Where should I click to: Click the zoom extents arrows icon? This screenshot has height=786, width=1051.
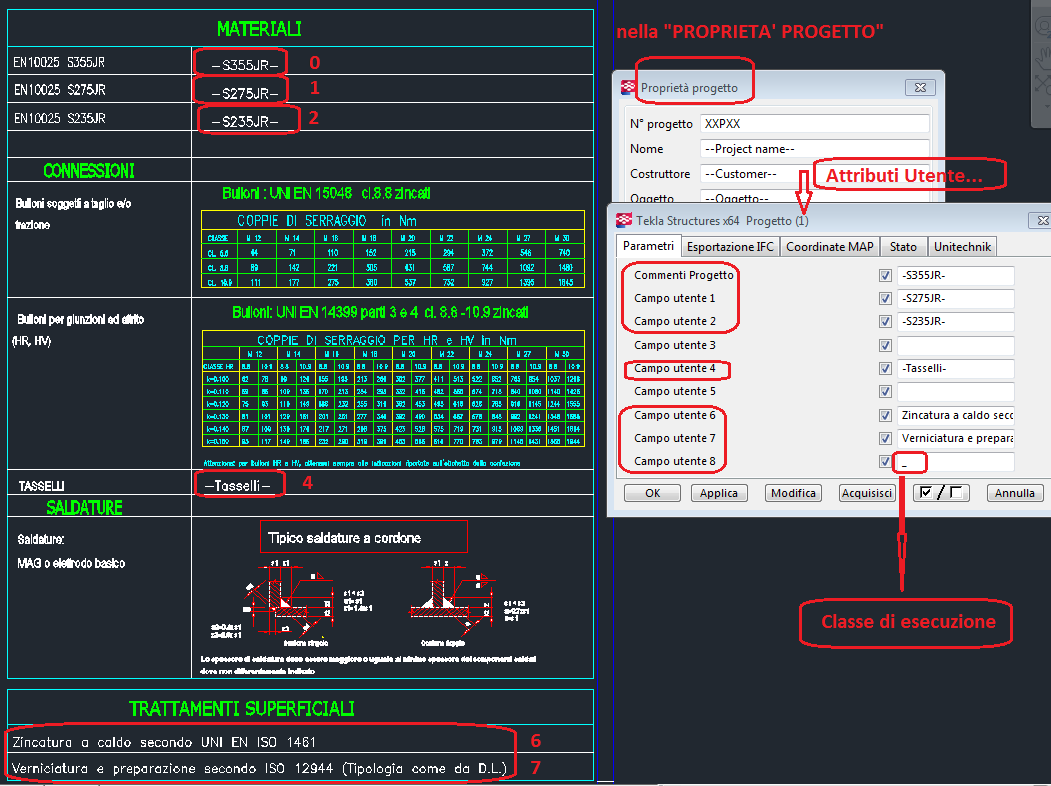(x=1042, y=82)
